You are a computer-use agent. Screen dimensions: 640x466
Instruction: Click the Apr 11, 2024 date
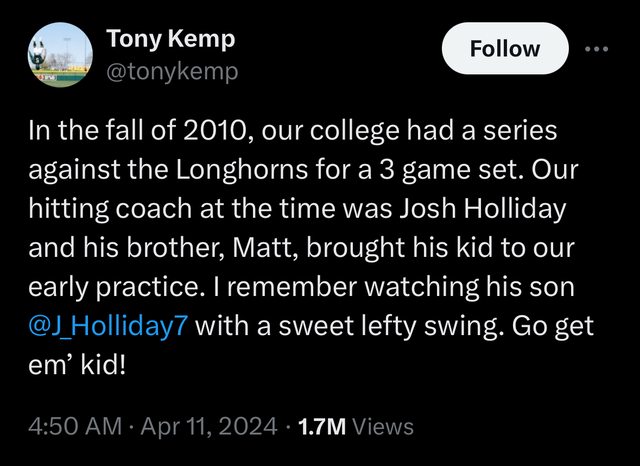click(x=212, y=426)
